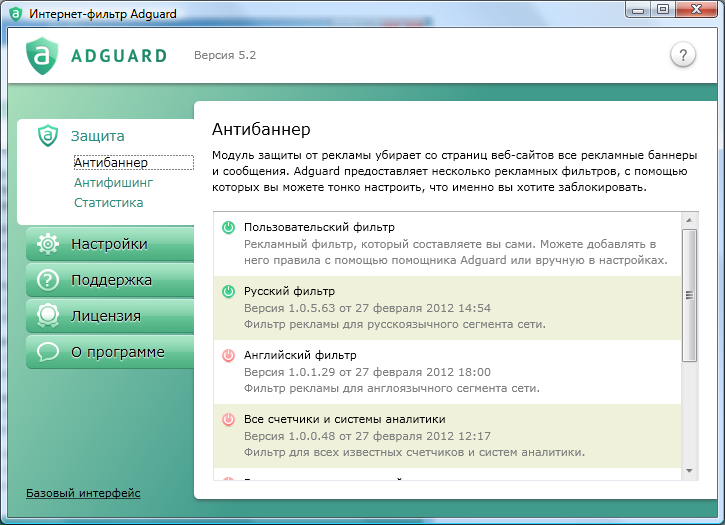This screenshot has width=725, height=525.
Task: Disable the Русский фильтр power toggle
Action: (228, 291)
